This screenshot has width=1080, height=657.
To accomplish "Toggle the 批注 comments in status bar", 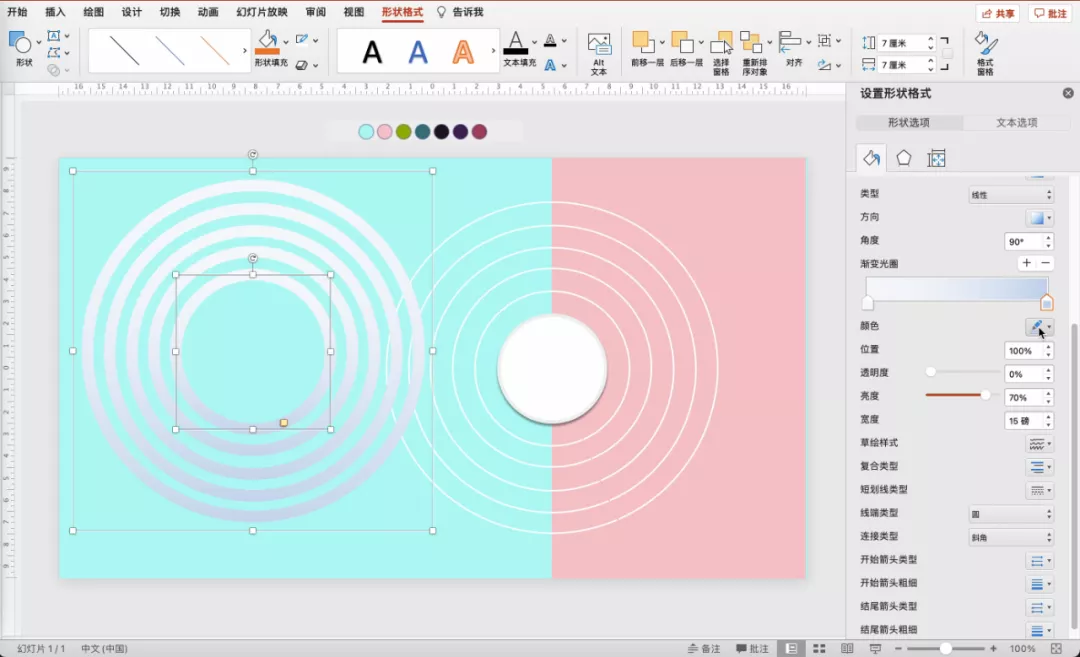I will [752, 648].
